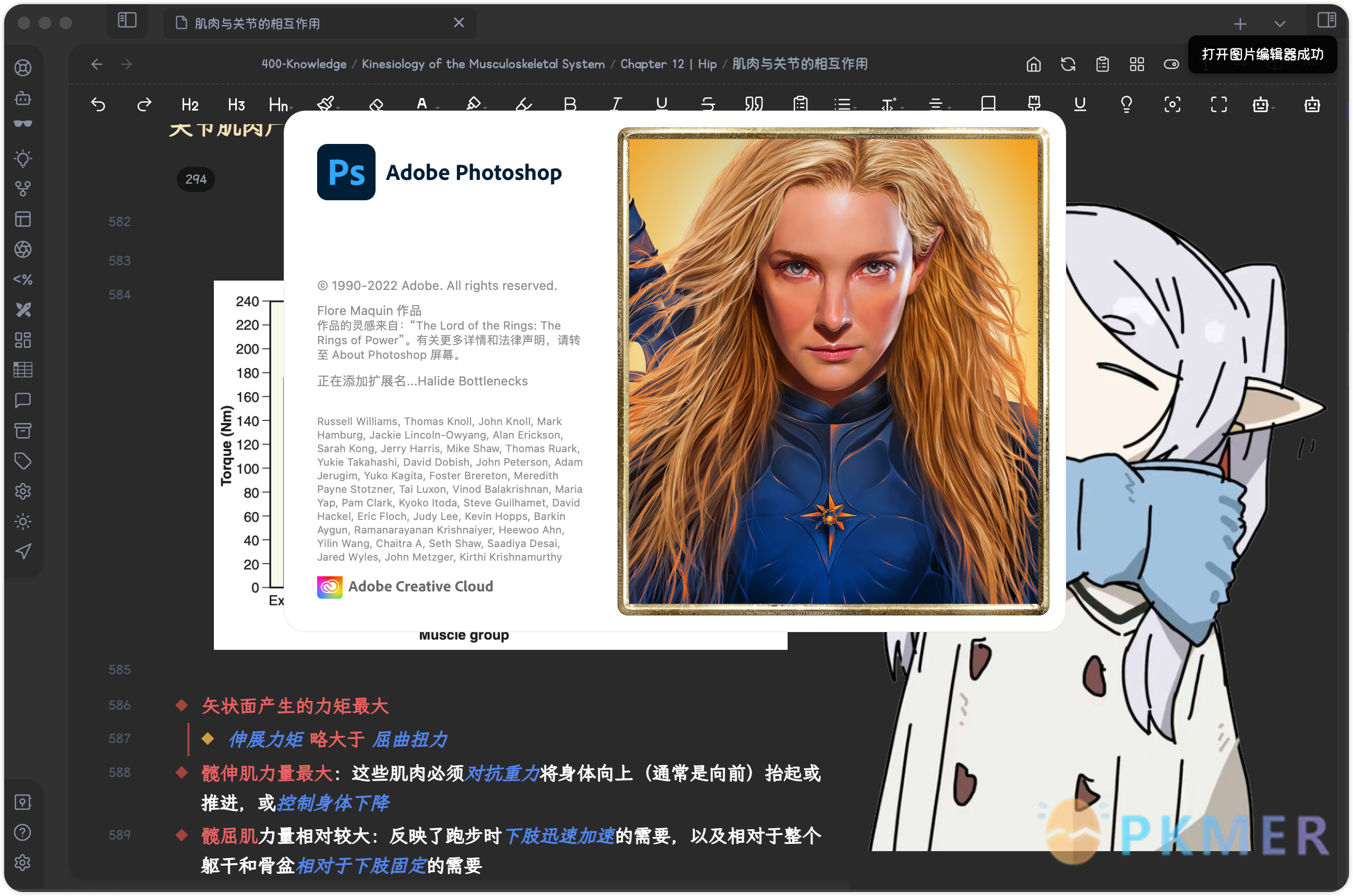Toggle underline next to italic
The image size is (1353, 896).
click(662, 105)
